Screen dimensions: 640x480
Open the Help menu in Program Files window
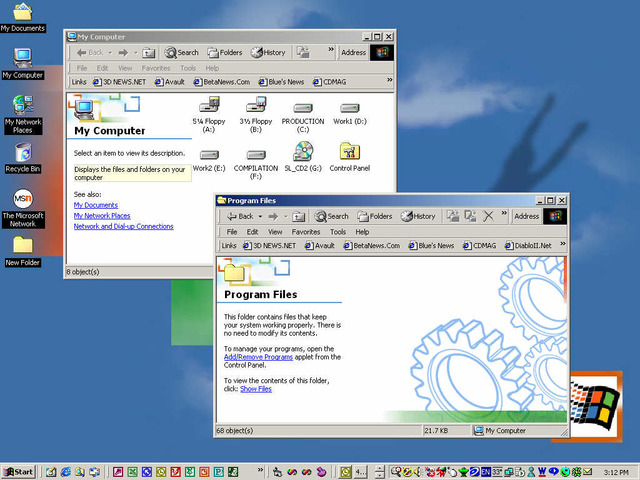point(362,232)
